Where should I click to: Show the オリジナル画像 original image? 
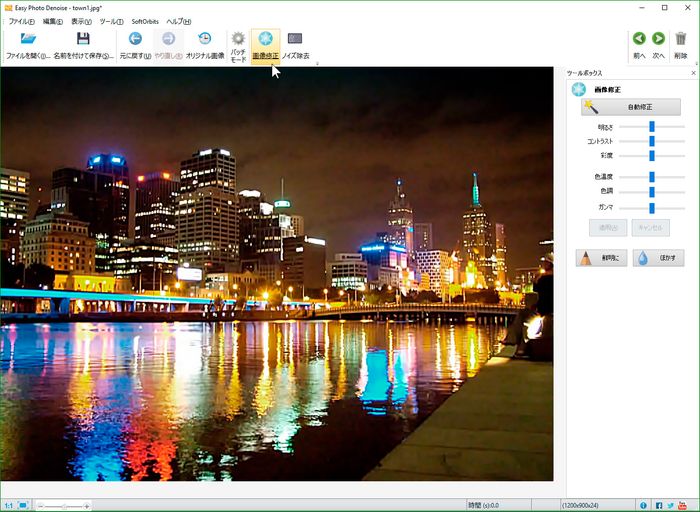pyautogui.click(x=205, y=46)
